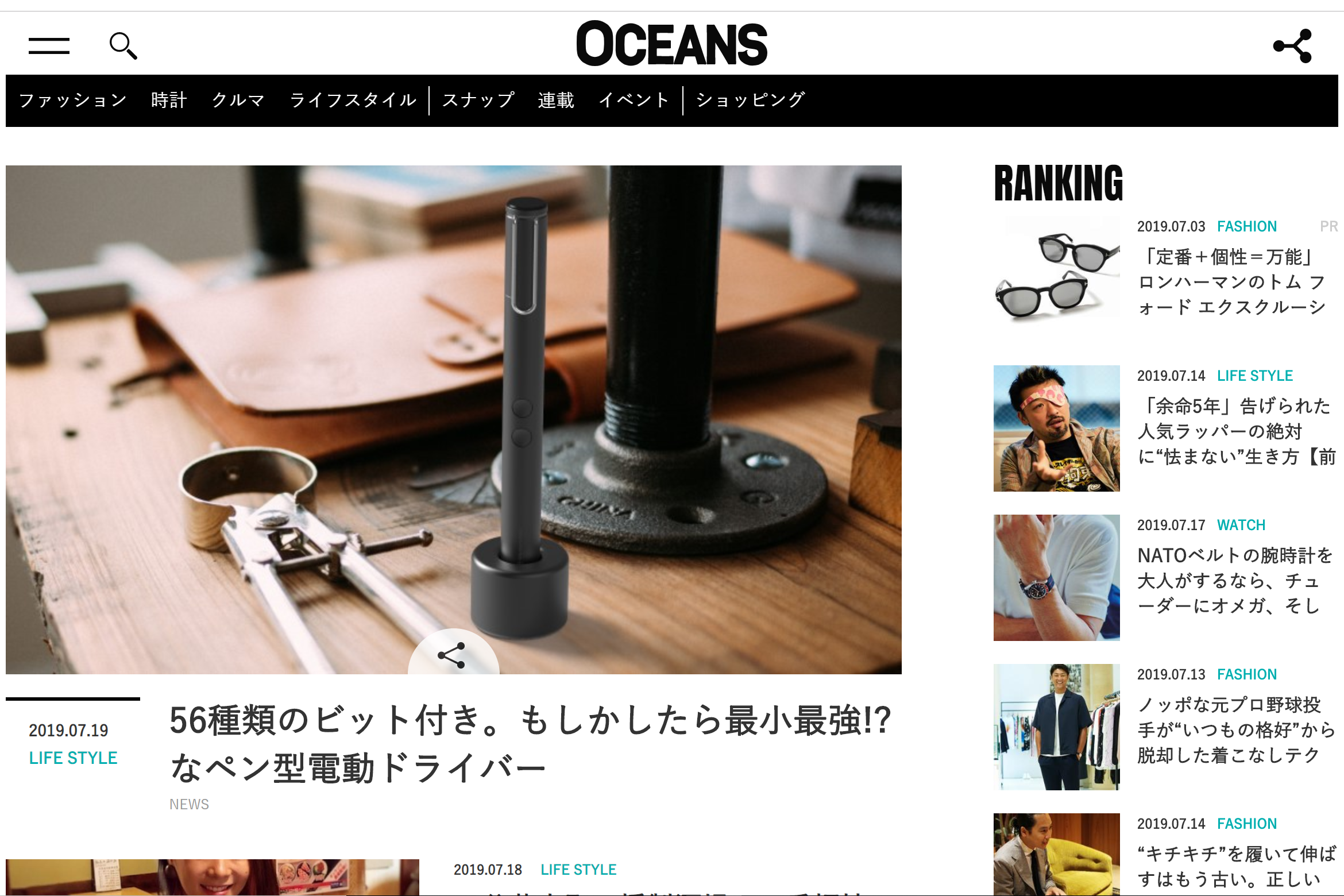This screenshot has width=1344, height=896.
Task: Click the LIFE STYLE tag under 2019.07.19
Action: coord(73,758)
